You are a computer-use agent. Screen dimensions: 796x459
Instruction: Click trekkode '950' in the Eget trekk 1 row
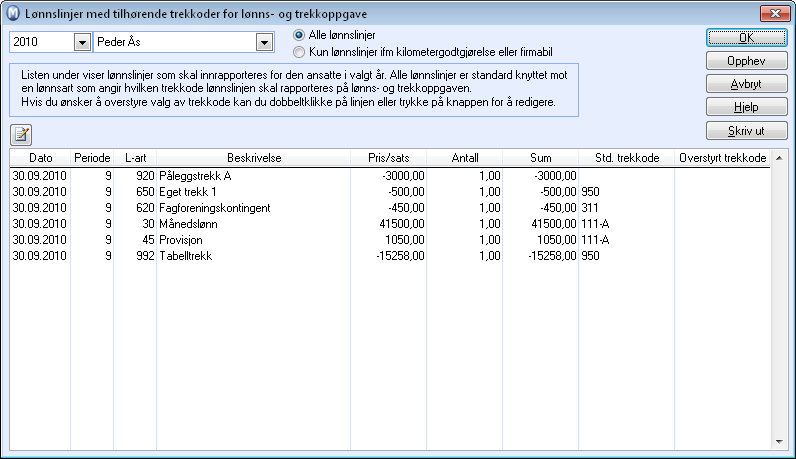click(590, 192)
